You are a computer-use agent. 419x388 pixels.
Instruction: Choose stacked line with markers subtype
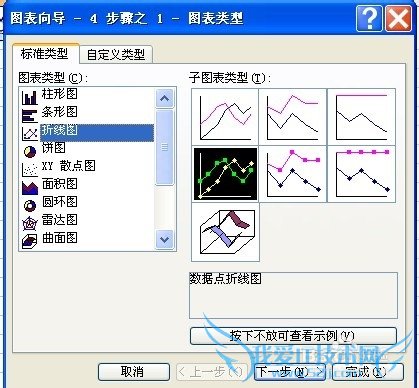point(293,174)
